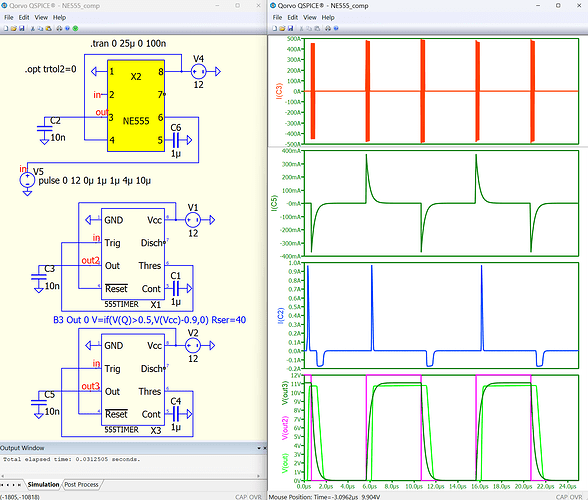Select voltage source V4 symbol
This screenshot has height=500, width=588.
point(198,71)
